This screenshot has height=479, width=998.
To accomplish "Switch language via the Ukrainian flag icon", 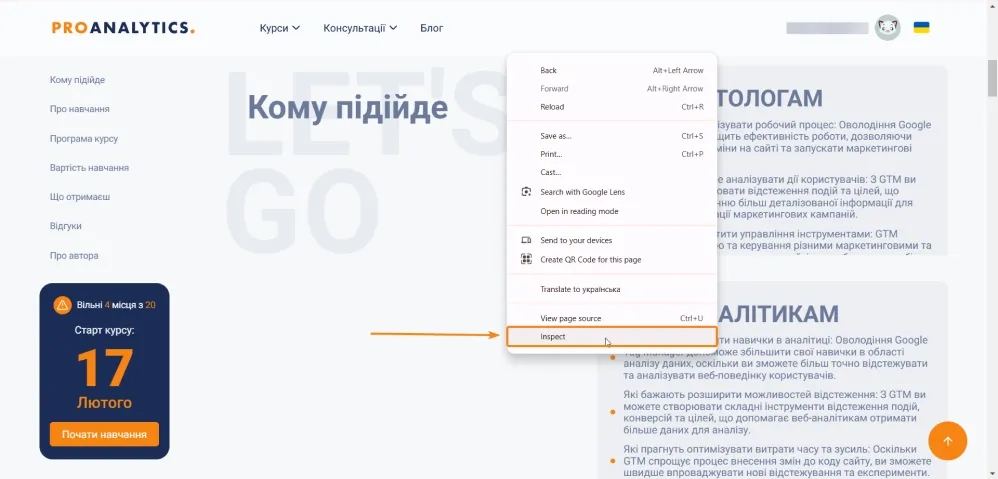I will pyautogui.click(x=921, y=27).
